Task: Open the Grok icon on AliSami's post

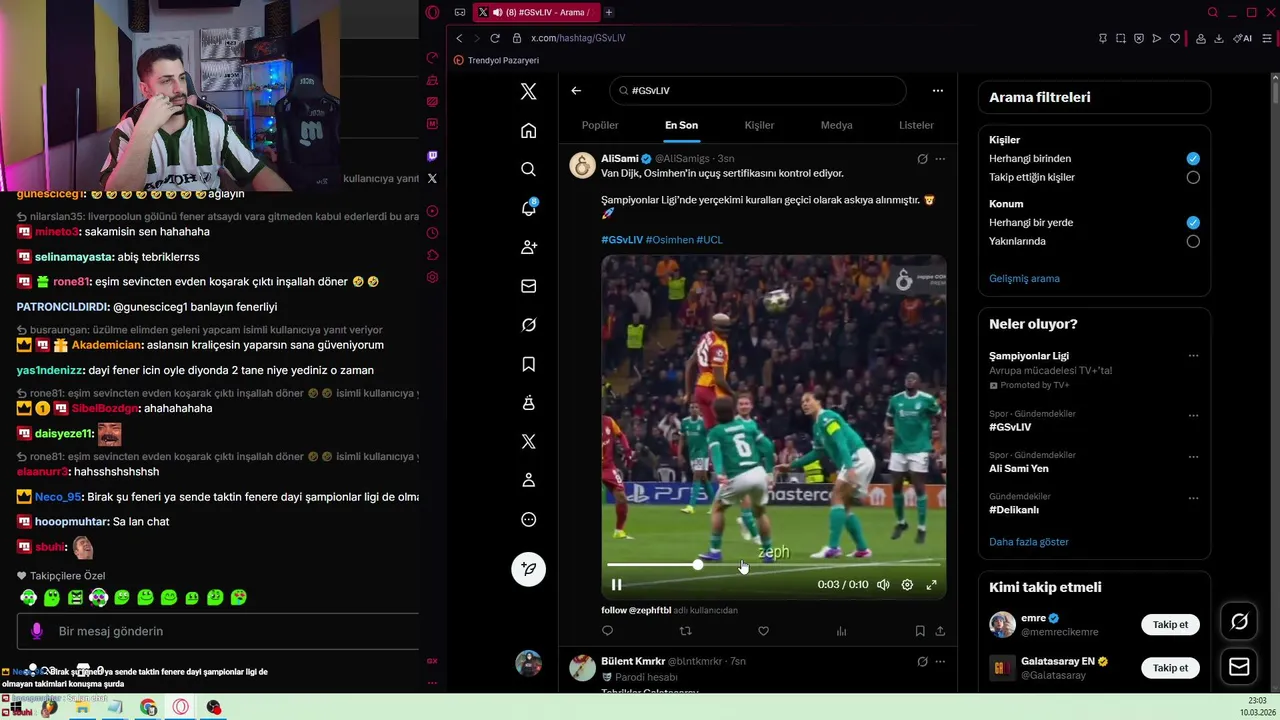Action: (x=922, y=158)
